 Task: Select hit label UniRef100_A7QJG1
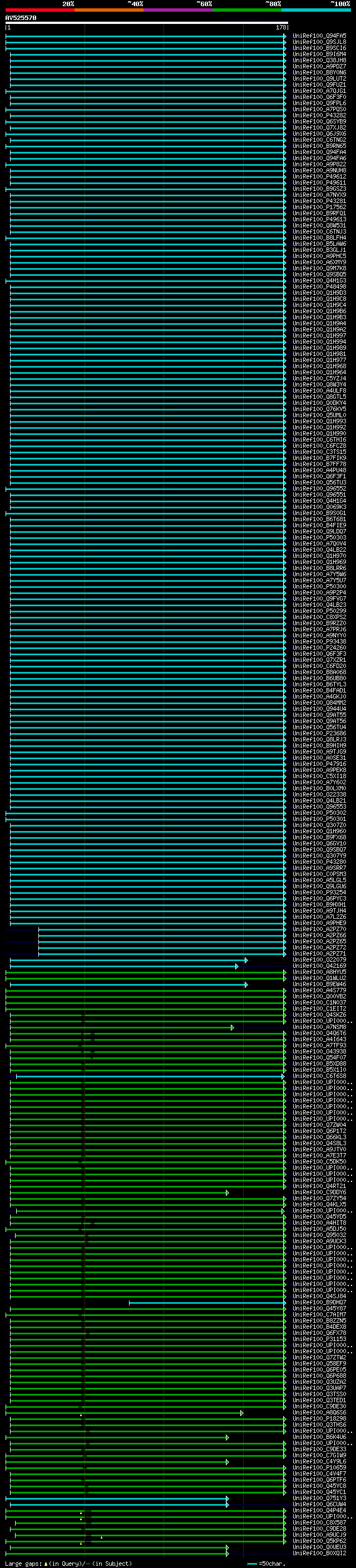(319, 91)
